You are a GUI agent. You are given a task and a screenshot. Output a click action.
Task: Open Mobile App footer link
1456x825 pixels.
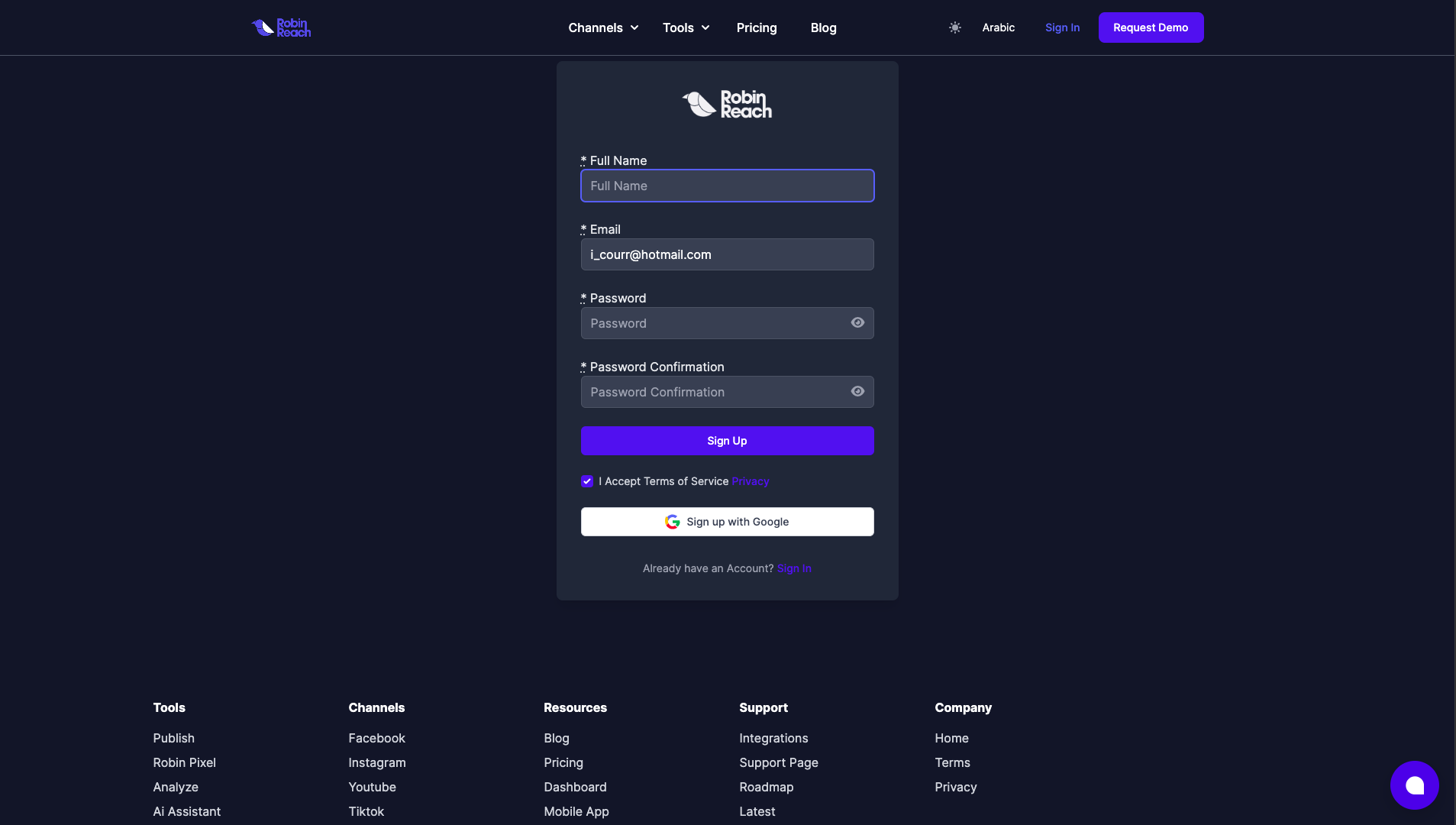click(576, 811)
